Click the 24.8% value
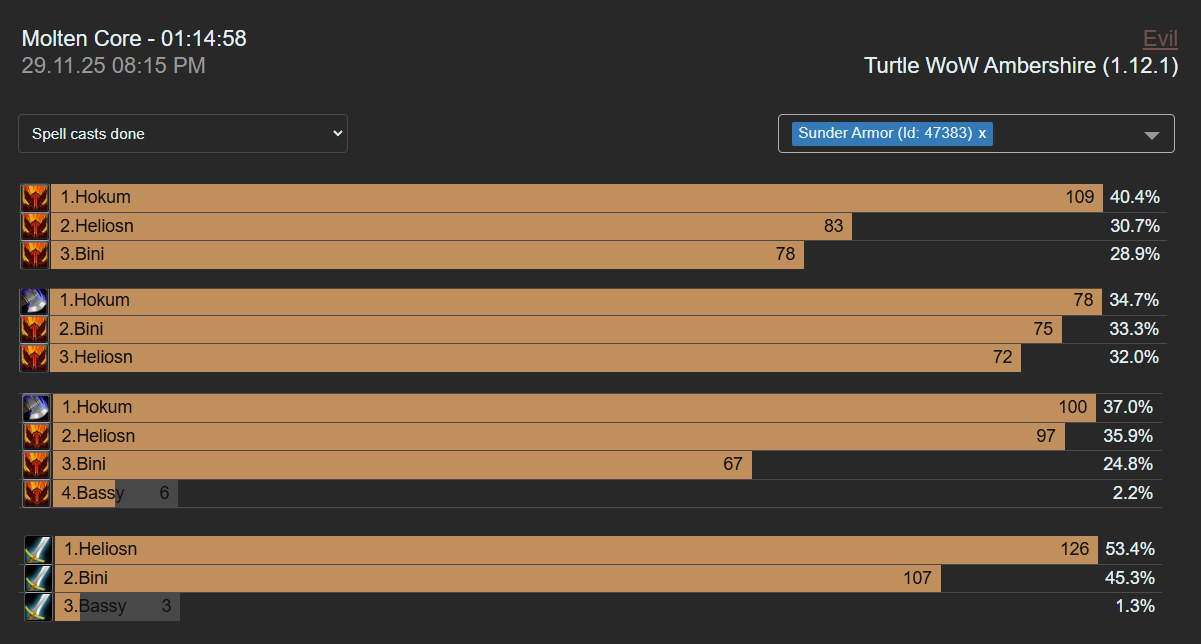 click(1128, 465)
